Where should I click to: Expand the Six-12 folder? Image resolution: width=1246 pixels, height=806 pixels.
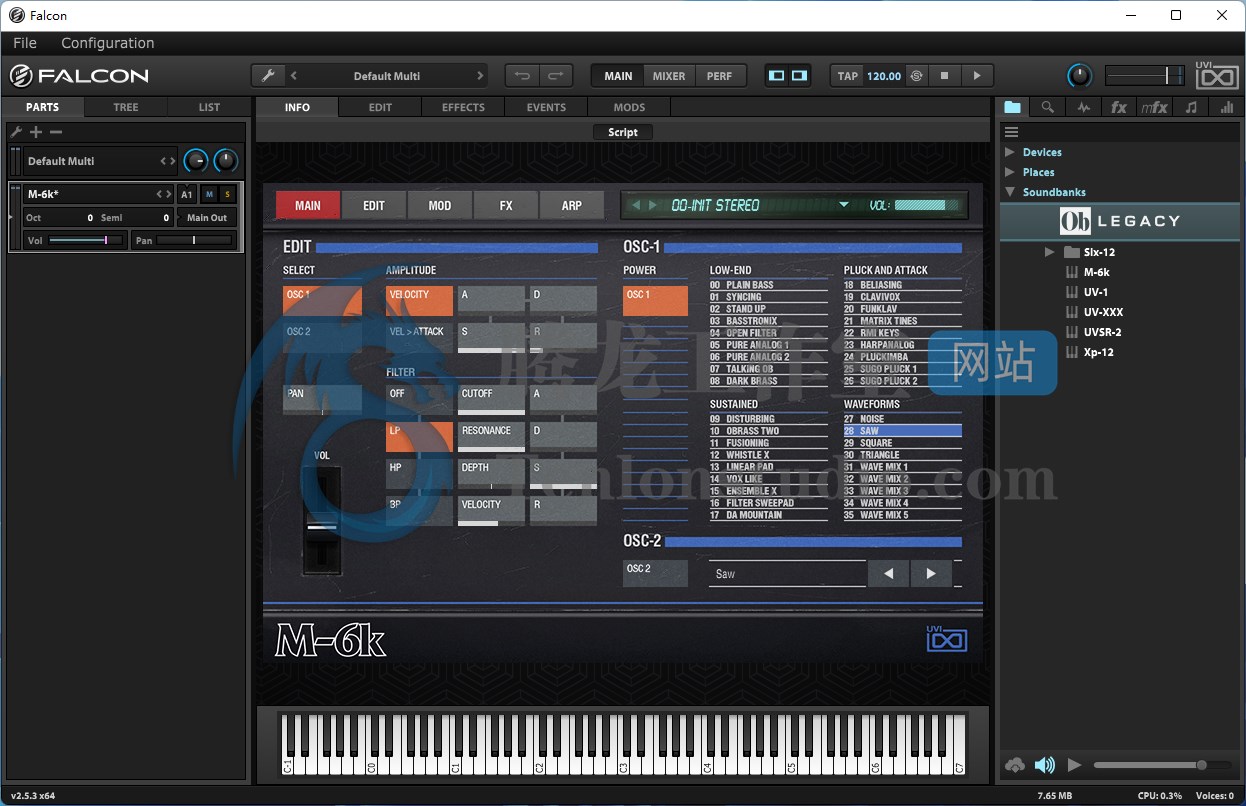(1049, 252)
